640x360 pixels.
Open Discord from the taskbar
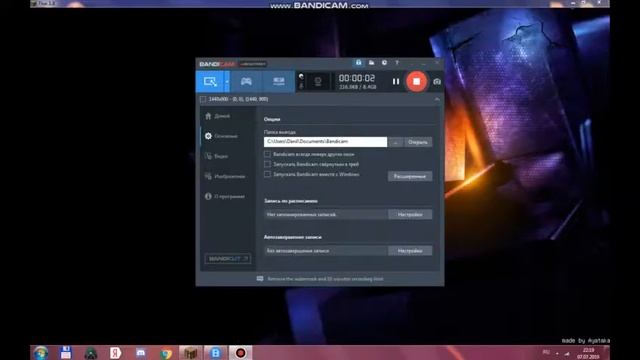tap(141, 353)
